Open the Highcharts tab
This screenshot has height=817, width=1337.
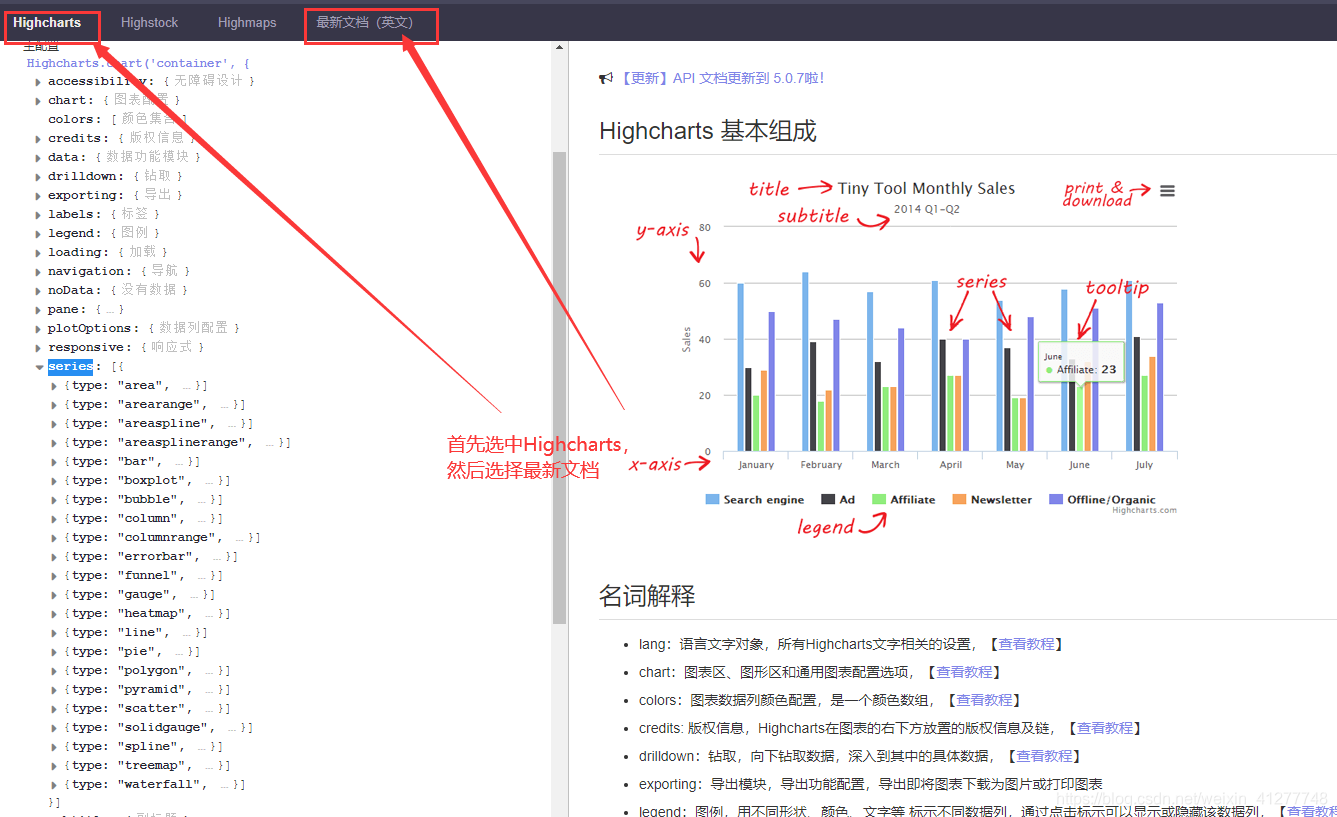tap(47, 22)
